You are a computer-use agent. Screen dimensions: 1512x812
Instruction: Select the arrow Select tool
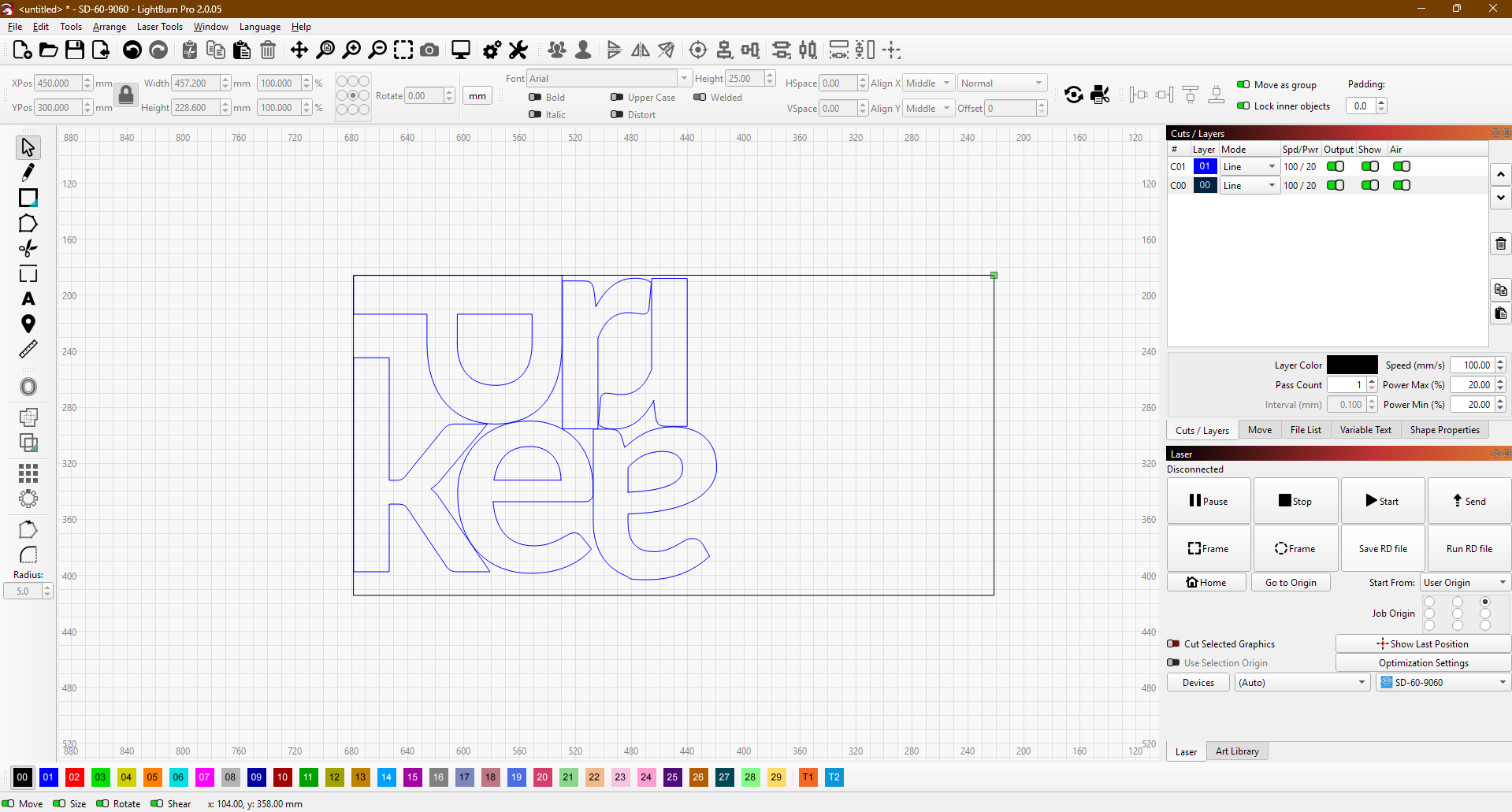(x=28, y=147)
